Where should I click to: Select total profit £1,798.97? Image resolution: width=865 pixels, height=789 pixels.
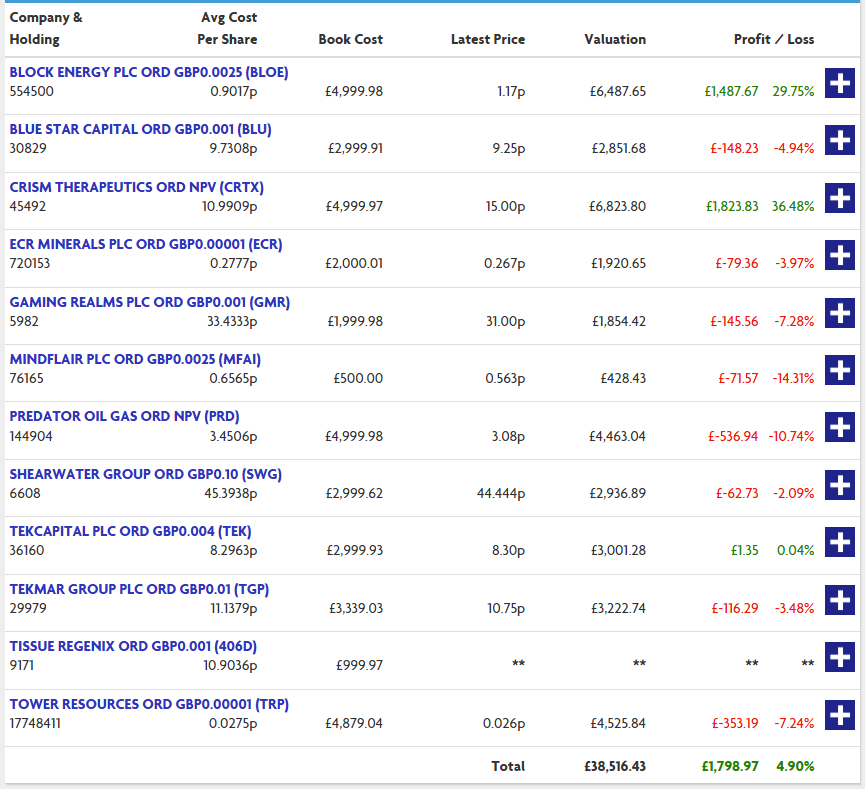click(x=730, y=766)
